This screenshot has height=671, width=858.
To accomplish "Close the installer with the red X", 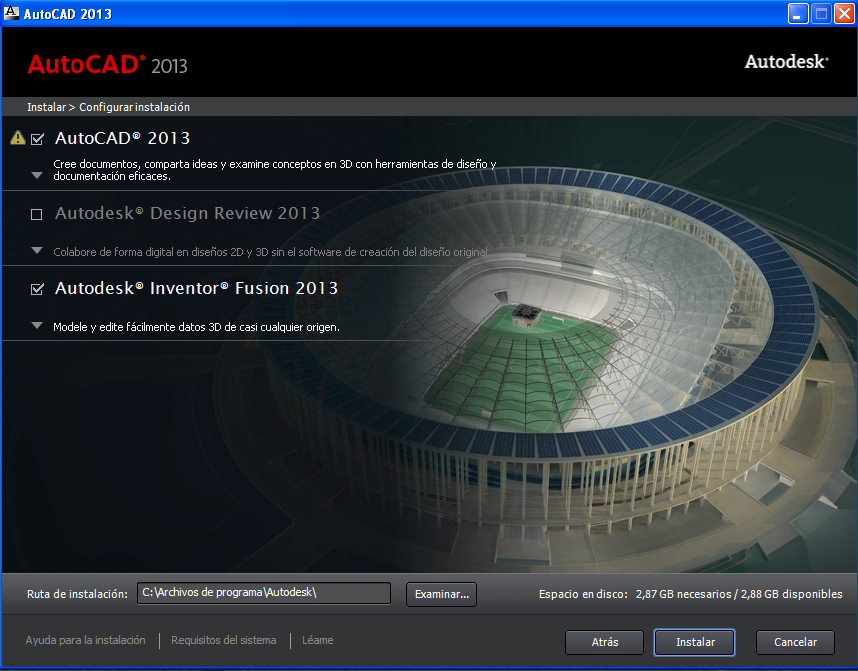I will click(844, 14).
